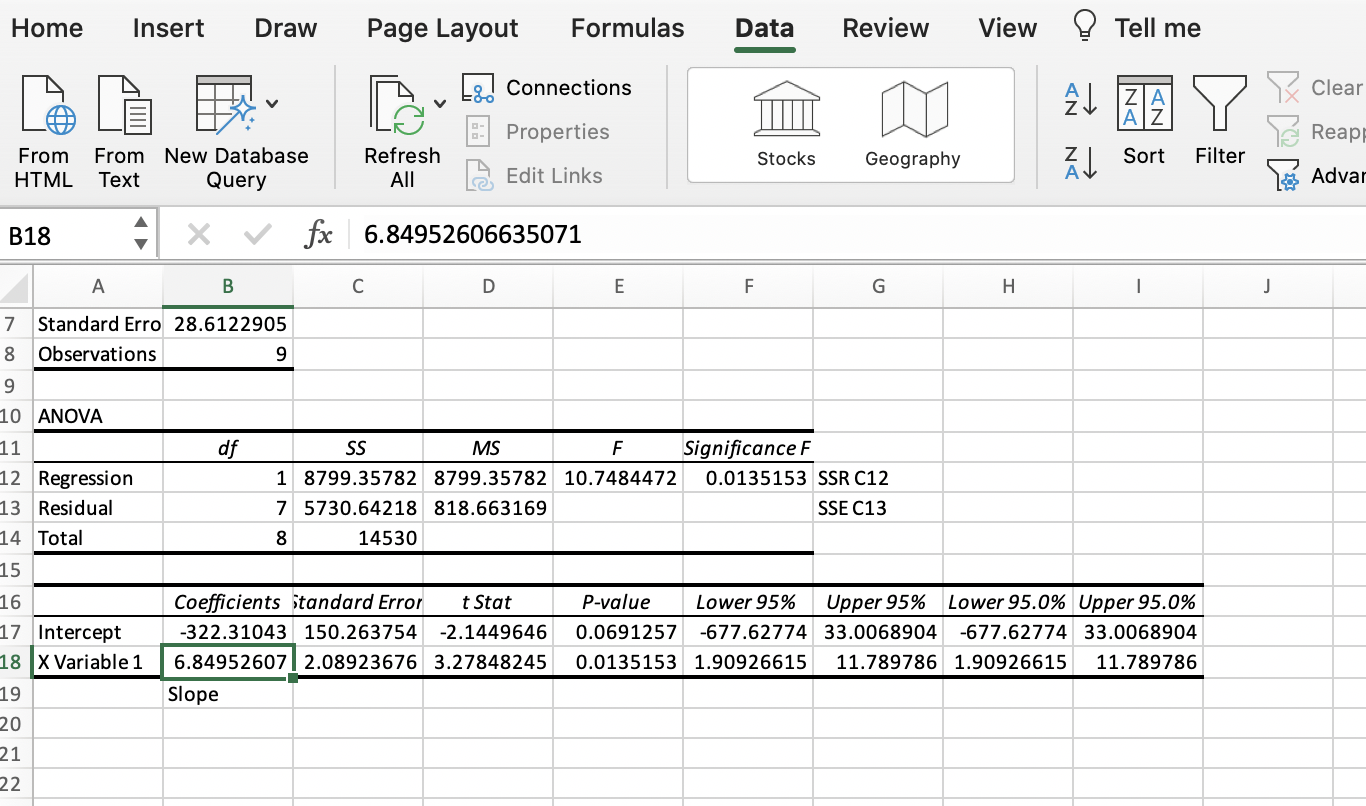Select the From HTML import tool
Screen dimensions: 1366x806
(43, 130)
